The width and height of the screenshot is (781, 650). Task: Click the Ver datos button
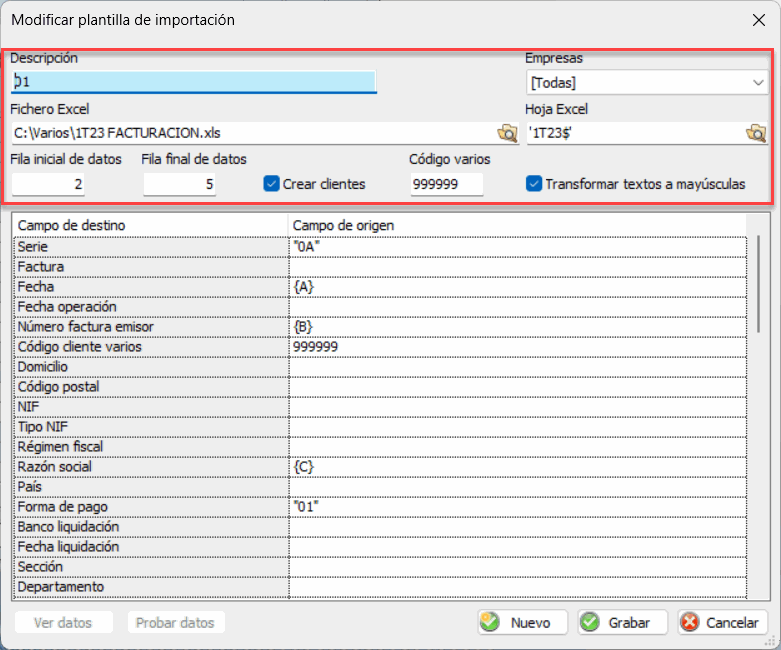pyautogui.click(x=63, y=623)
